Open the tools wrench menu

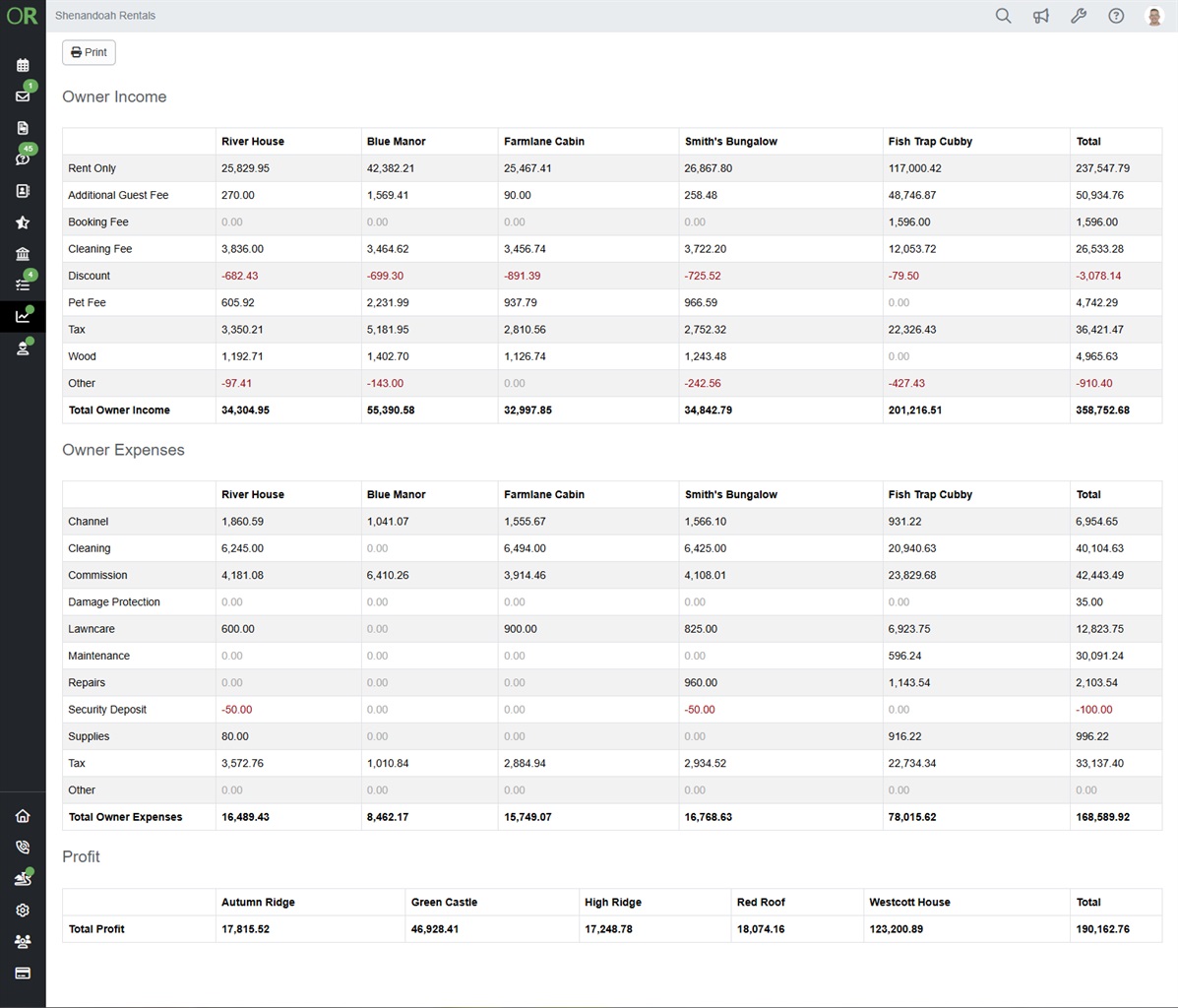click(1078, 16)
